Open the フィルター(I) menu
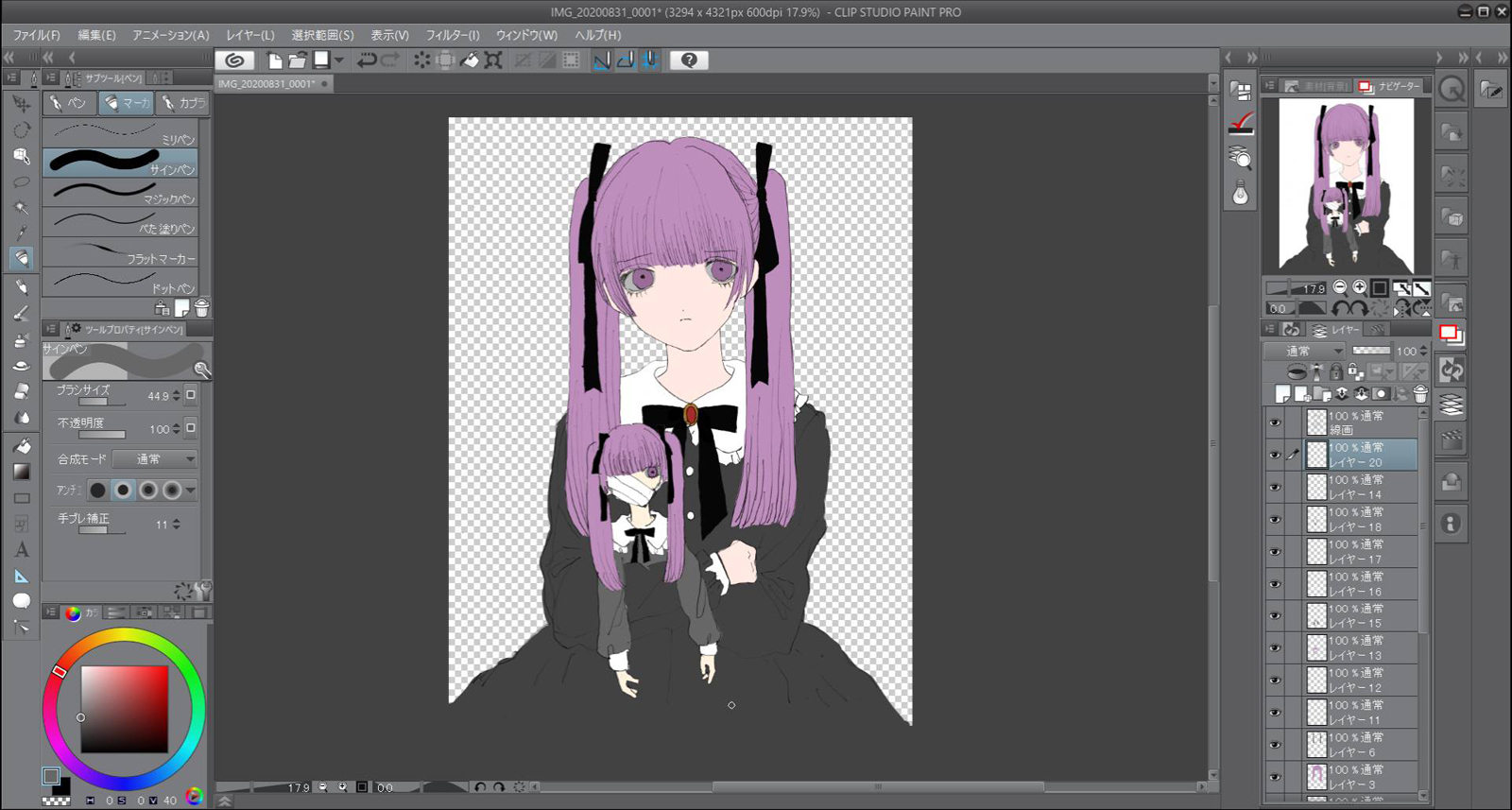This screenshot has height=810, width=1512. [x=453, y=35]
